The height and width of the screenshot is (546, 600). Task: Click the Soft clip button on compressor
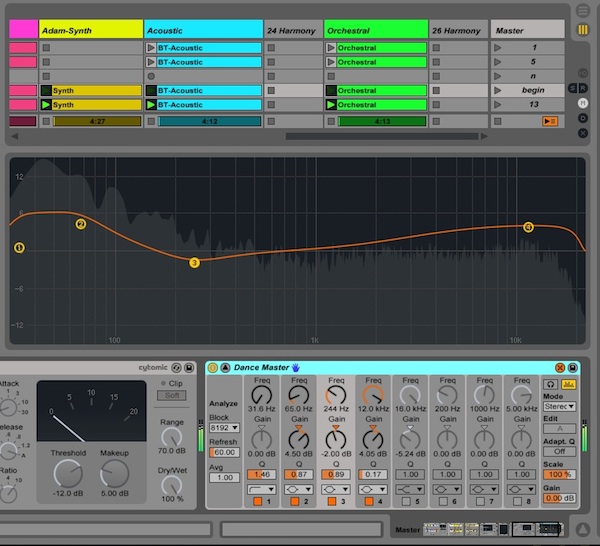click(x=170, y=395)
